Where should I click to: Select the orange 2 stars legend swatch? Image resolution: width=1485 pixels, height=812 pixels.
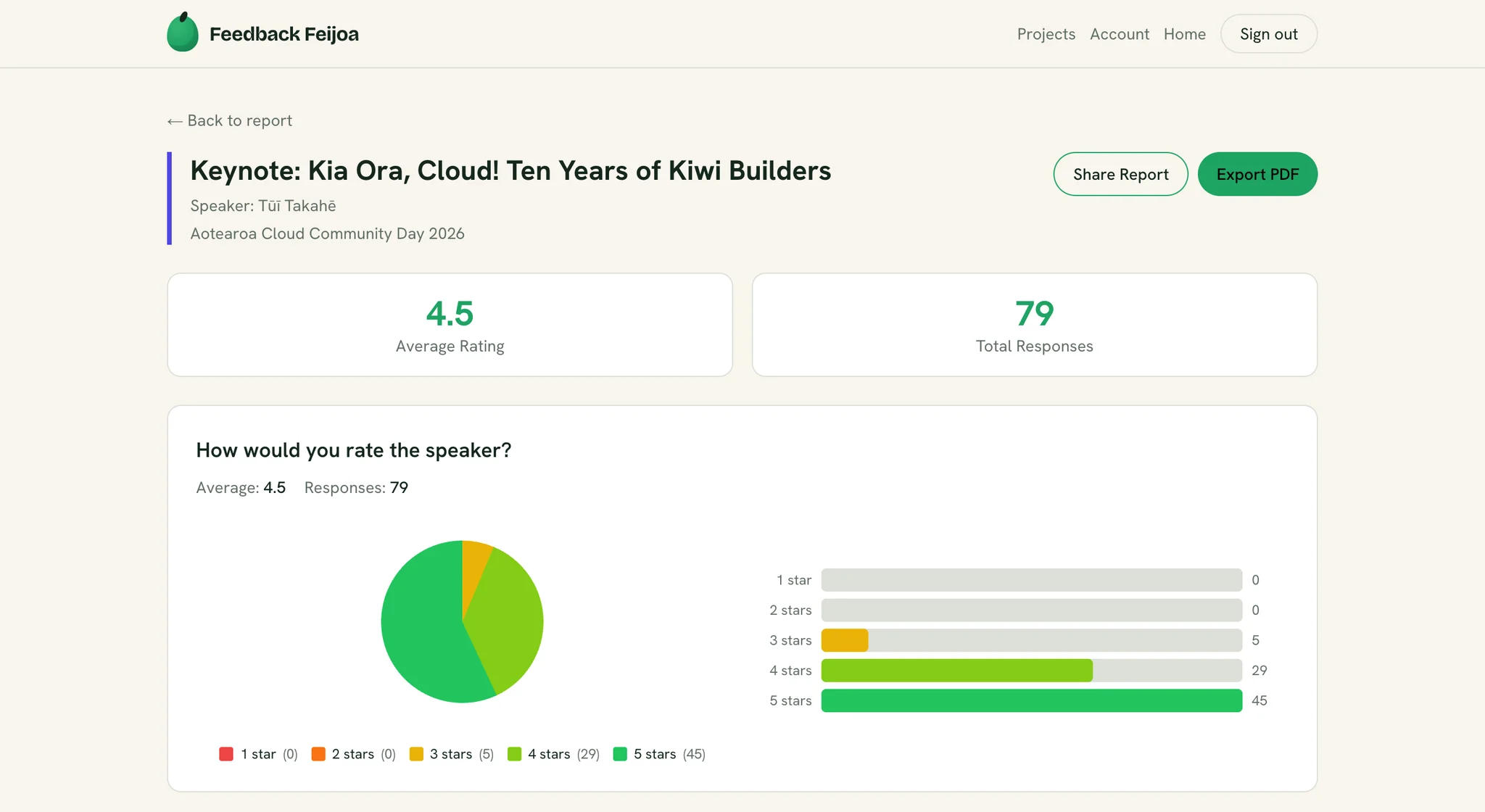coord(318,754)
